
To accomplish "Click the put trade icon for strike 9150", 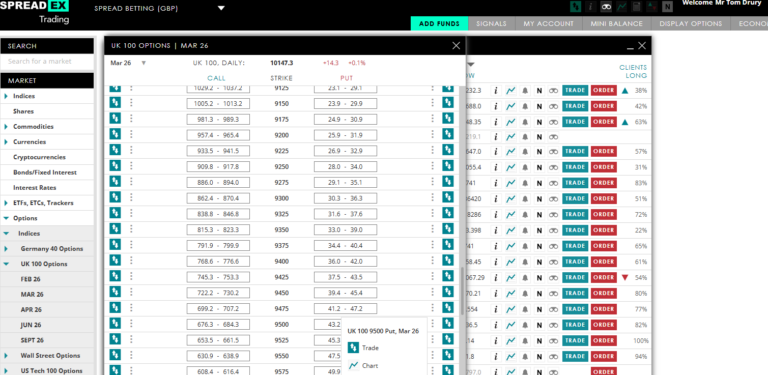I will click(448, 102).
